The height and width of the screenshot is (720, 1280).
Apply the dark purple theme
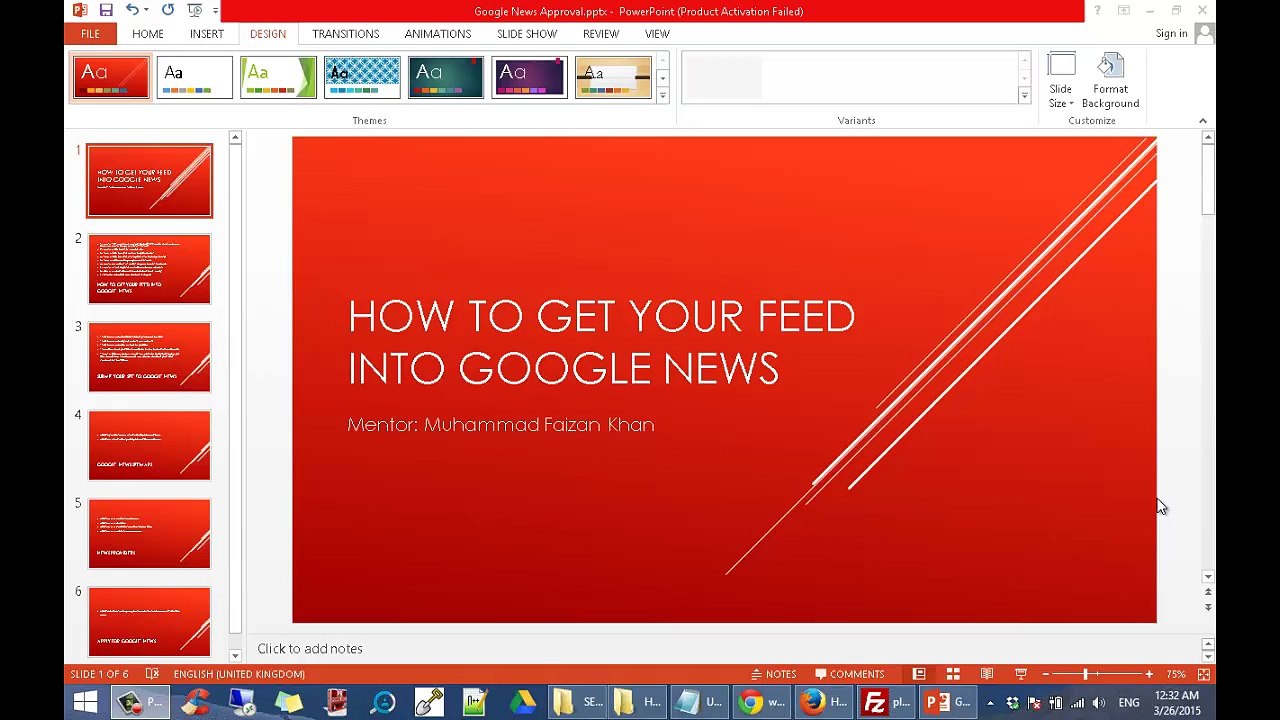[529, 78]
